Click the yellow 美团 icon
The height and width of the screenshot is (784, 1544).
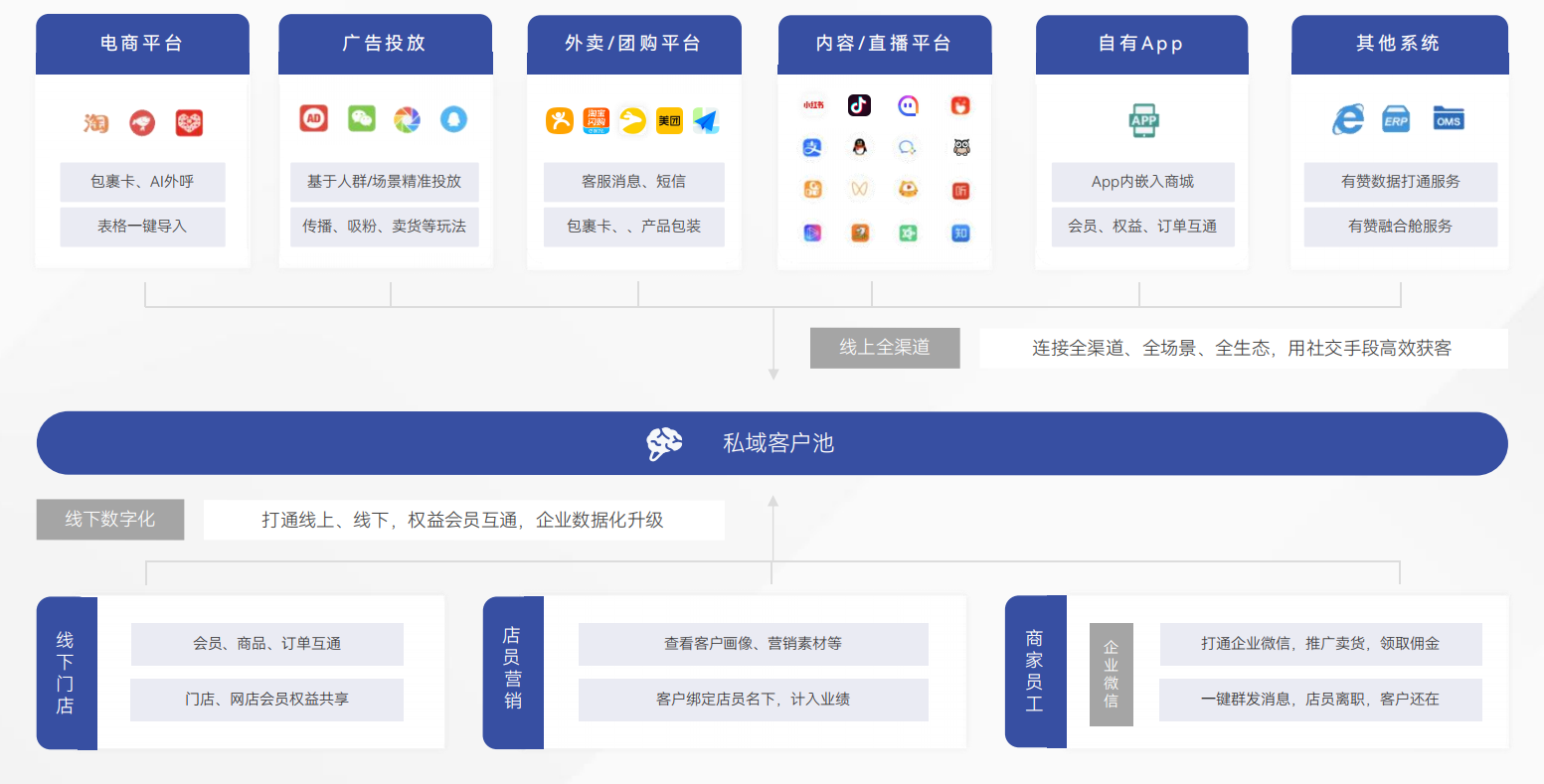point(669,121)
